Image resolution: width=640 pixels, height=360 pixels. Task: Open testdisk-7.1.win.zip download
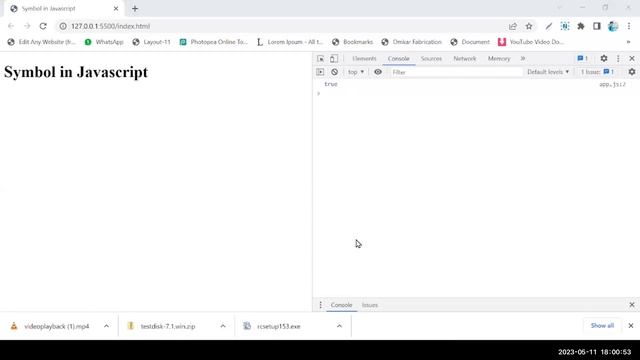[x=167, y=327]
